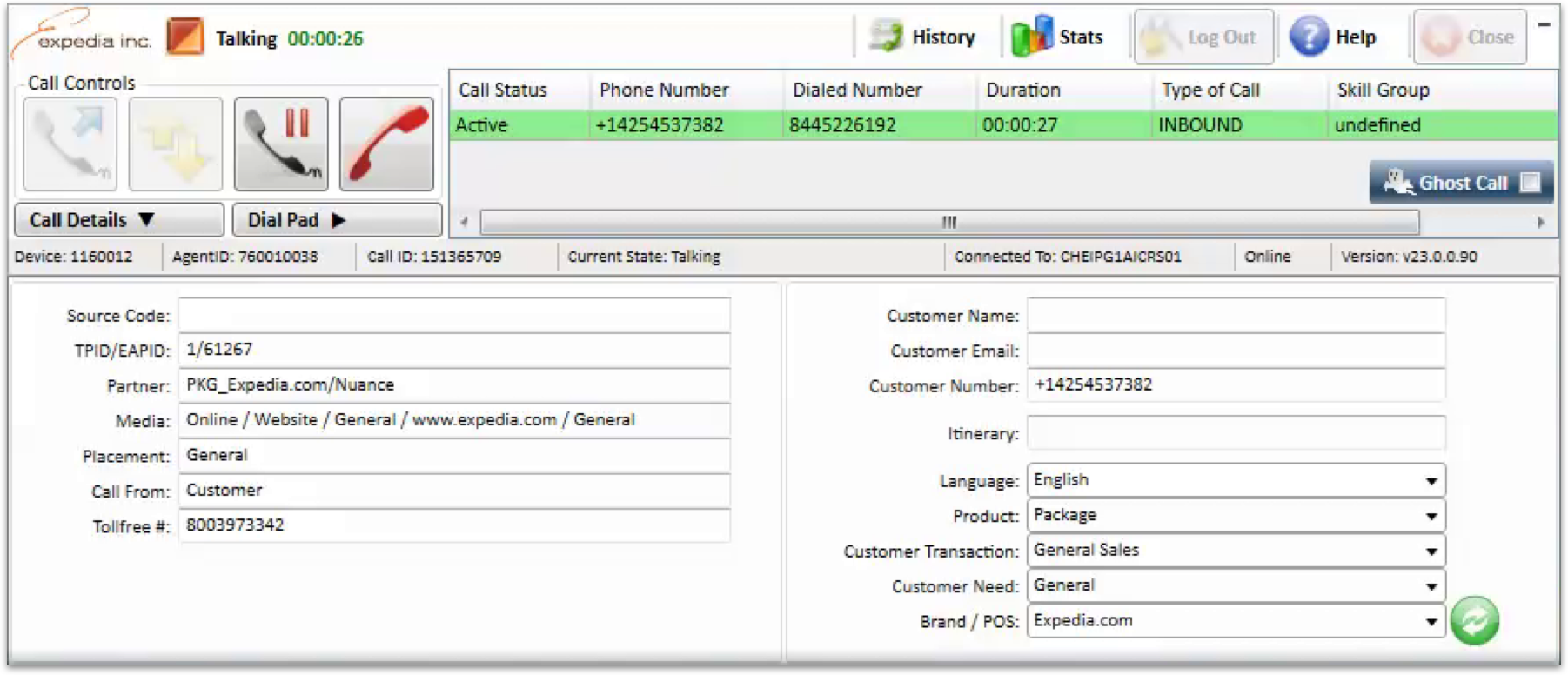This screenshot has width=1568, height=675.
Task: Open the Stats panel
Action: coord(1058,37)
